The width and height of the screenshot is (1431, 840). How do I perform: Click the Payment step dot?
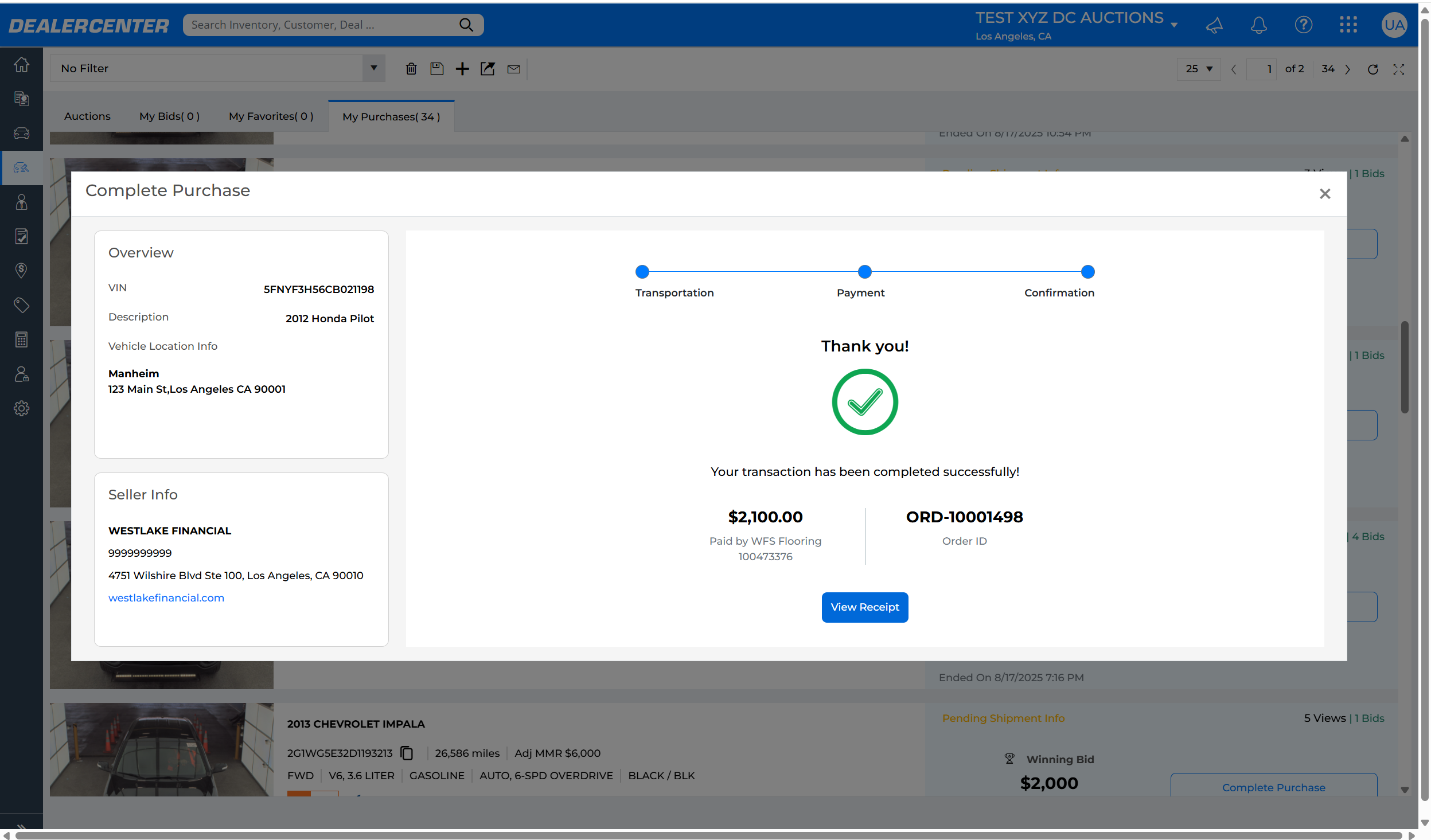[x=865, y=272]
